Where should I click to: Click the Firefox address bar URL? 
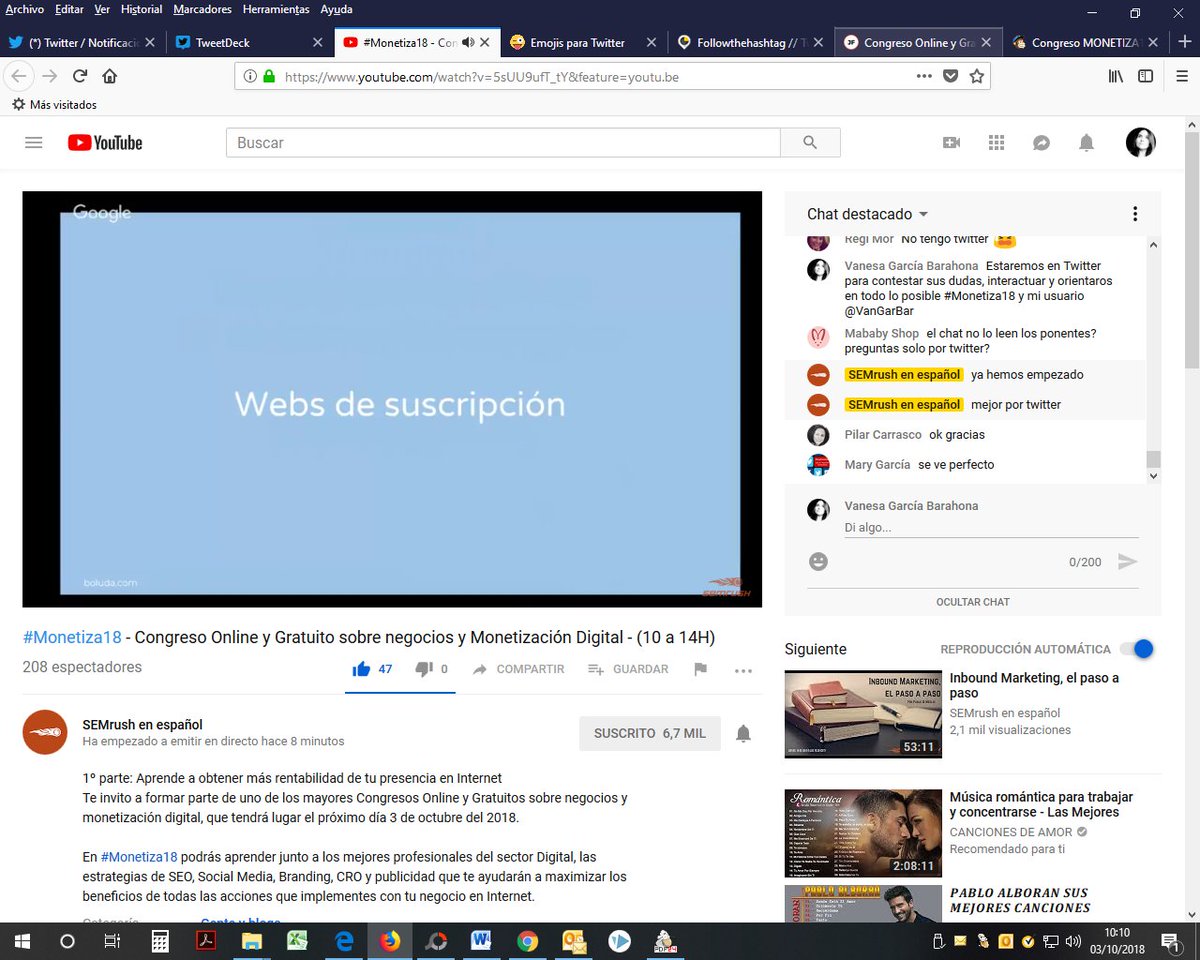click(596, 76)
